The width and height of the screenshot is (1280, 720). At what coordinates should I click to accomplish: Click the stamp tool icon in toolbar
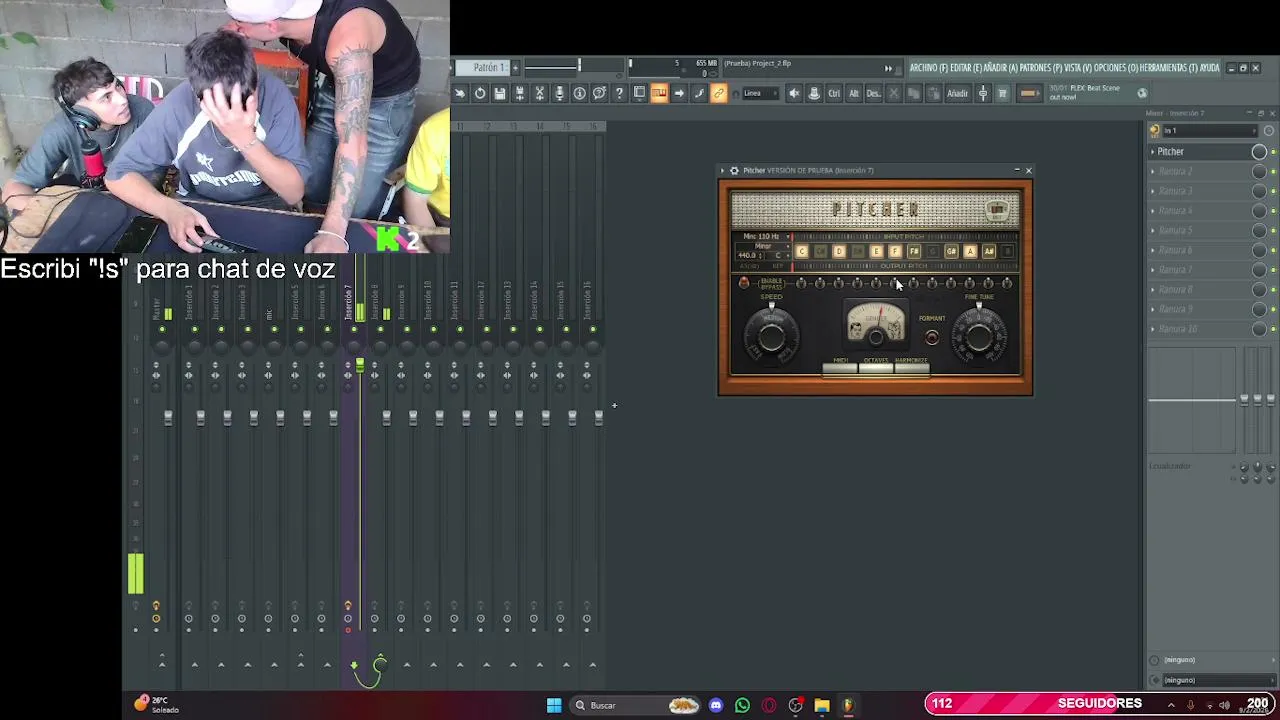(813, 93)
